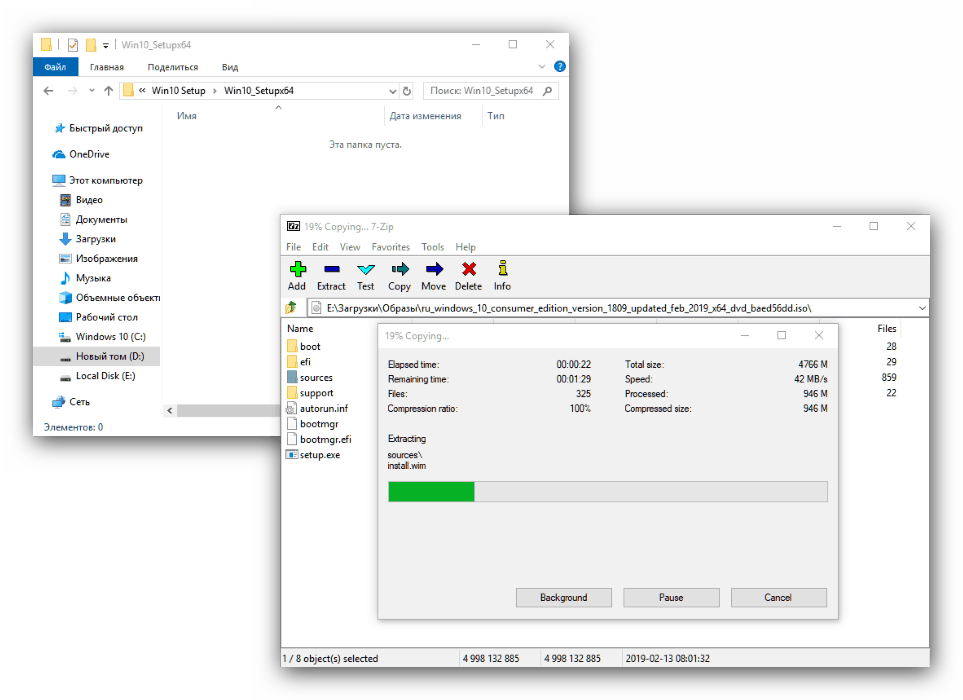Select the support folder in 7-Zip list

click(x=310, y=392)
